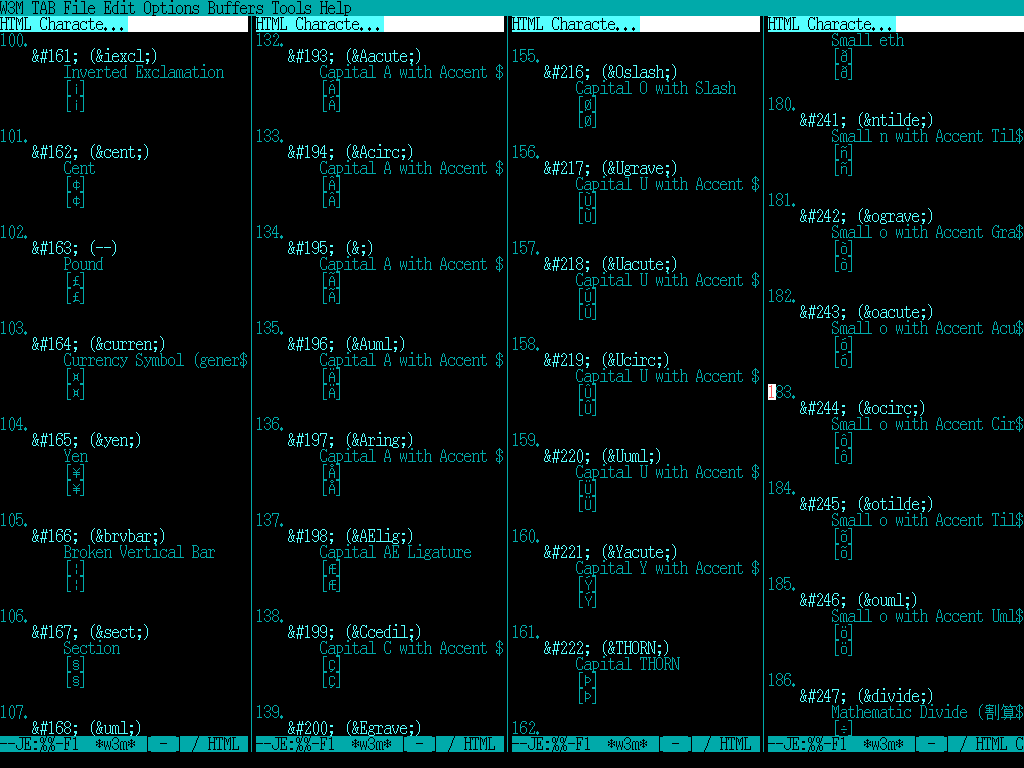Click the &#219; (&Ucirc;) entity line
Image resolution: width=1024 pixels, height=768 pixels.
607,360
